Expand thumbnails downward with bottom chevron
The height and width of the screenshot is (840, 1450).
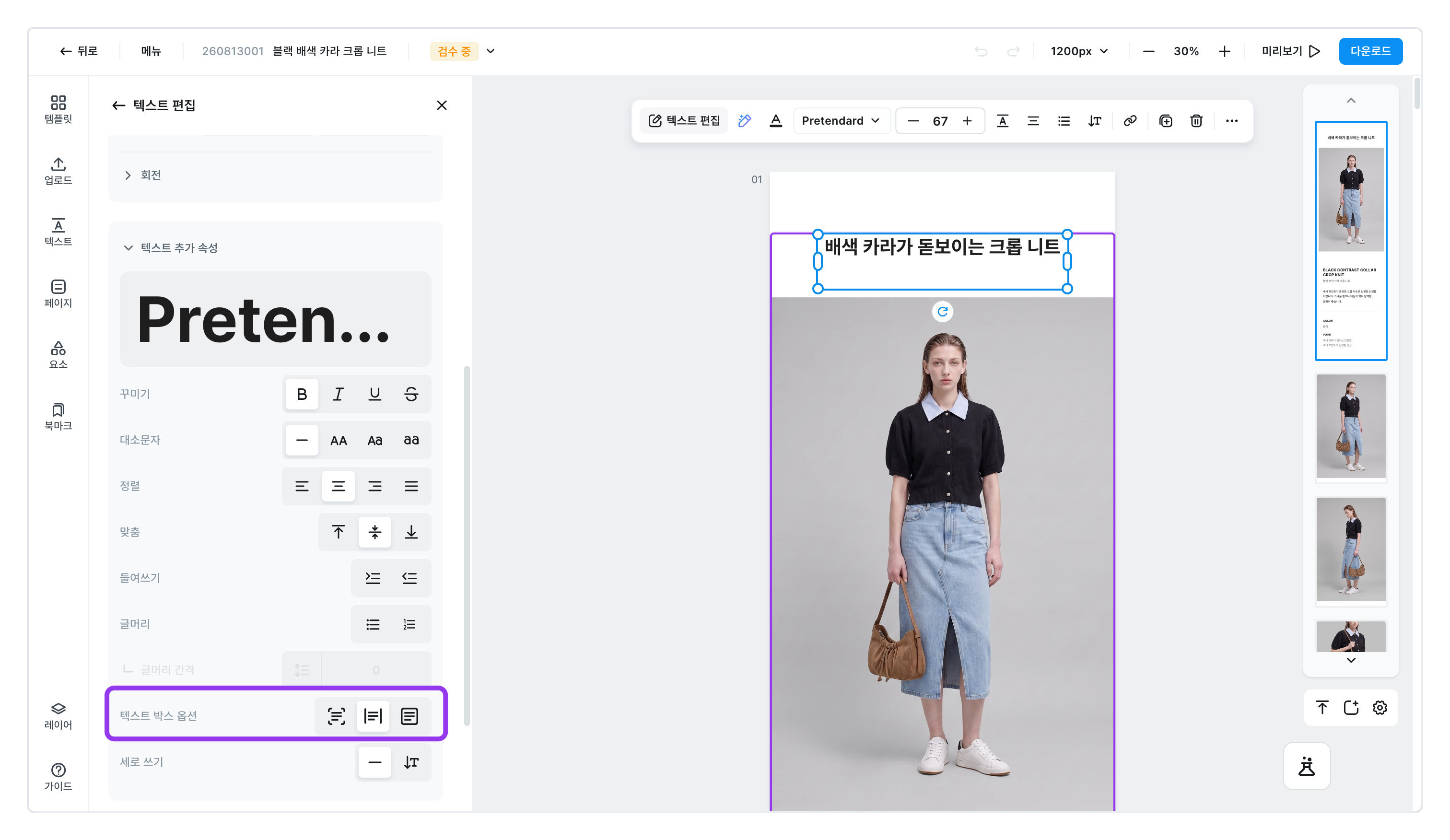[1351, 661]
